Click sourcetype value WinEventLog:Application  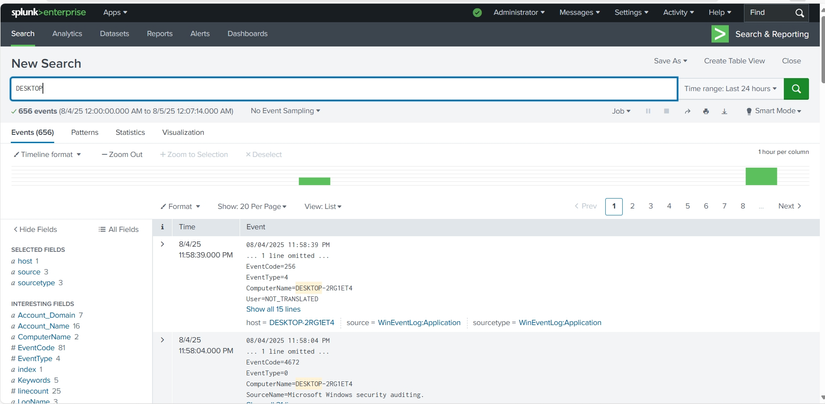(x=560, y=322)
